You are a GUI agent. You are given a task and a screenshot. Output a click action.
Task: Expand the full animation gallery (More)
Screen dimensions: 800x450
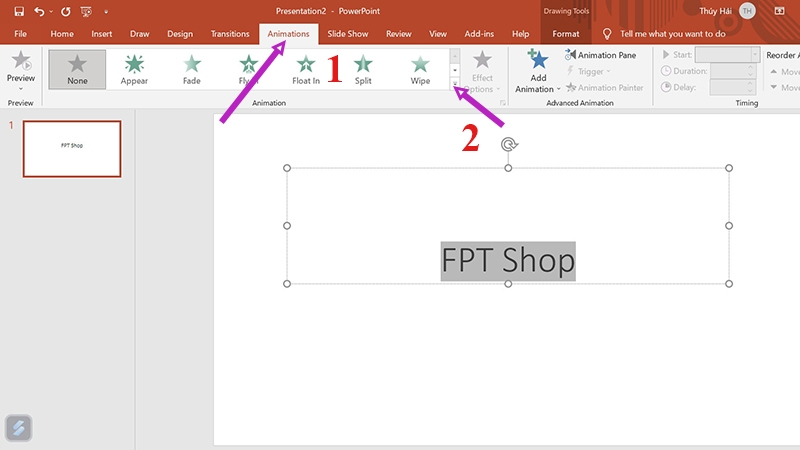click(455, 84)
